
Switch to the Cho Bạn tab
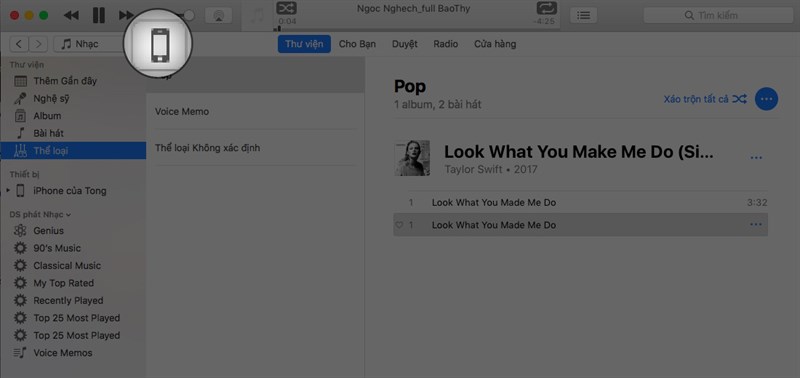357,44
